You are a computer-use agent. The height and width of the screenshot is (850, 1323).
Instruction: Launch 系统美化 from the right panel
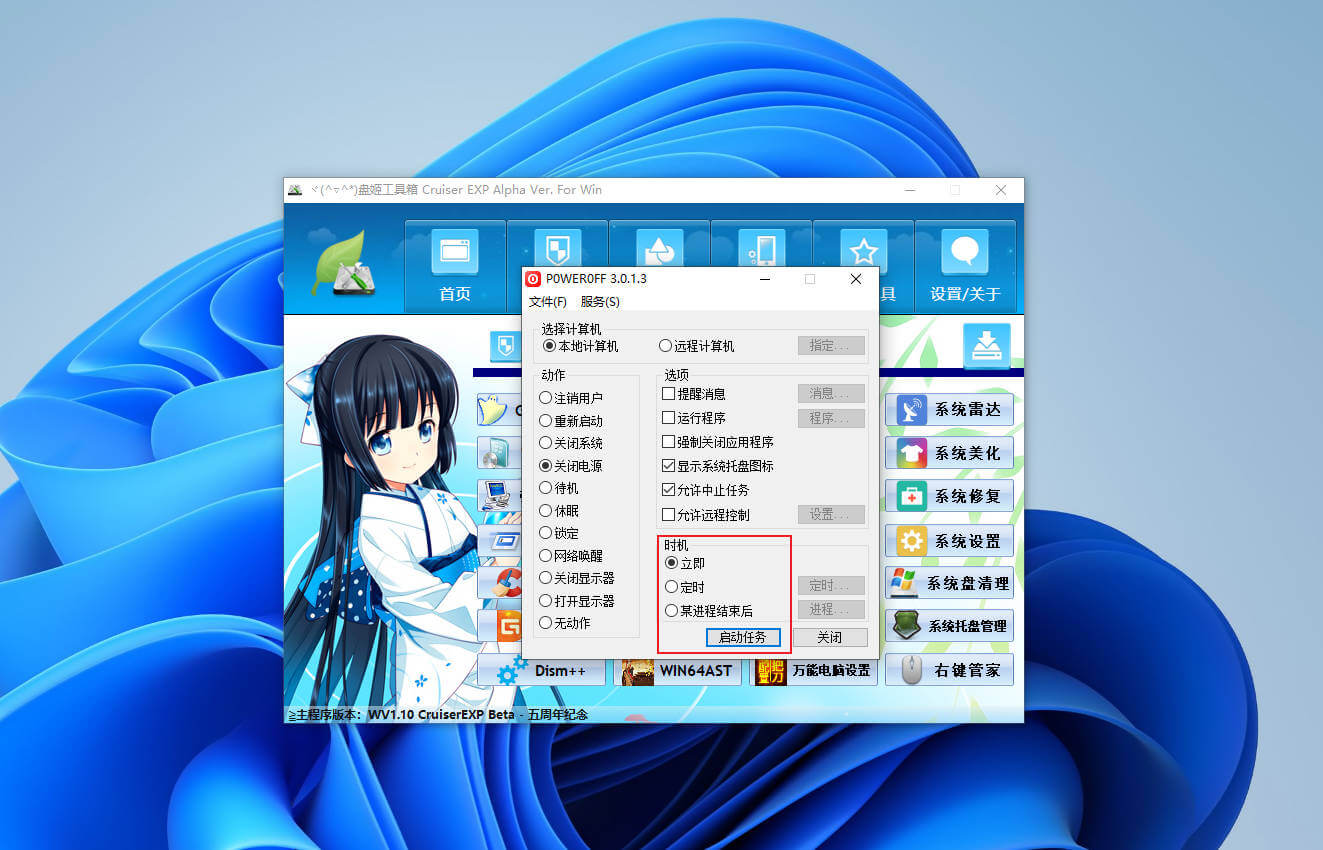[x=948, y=452]
